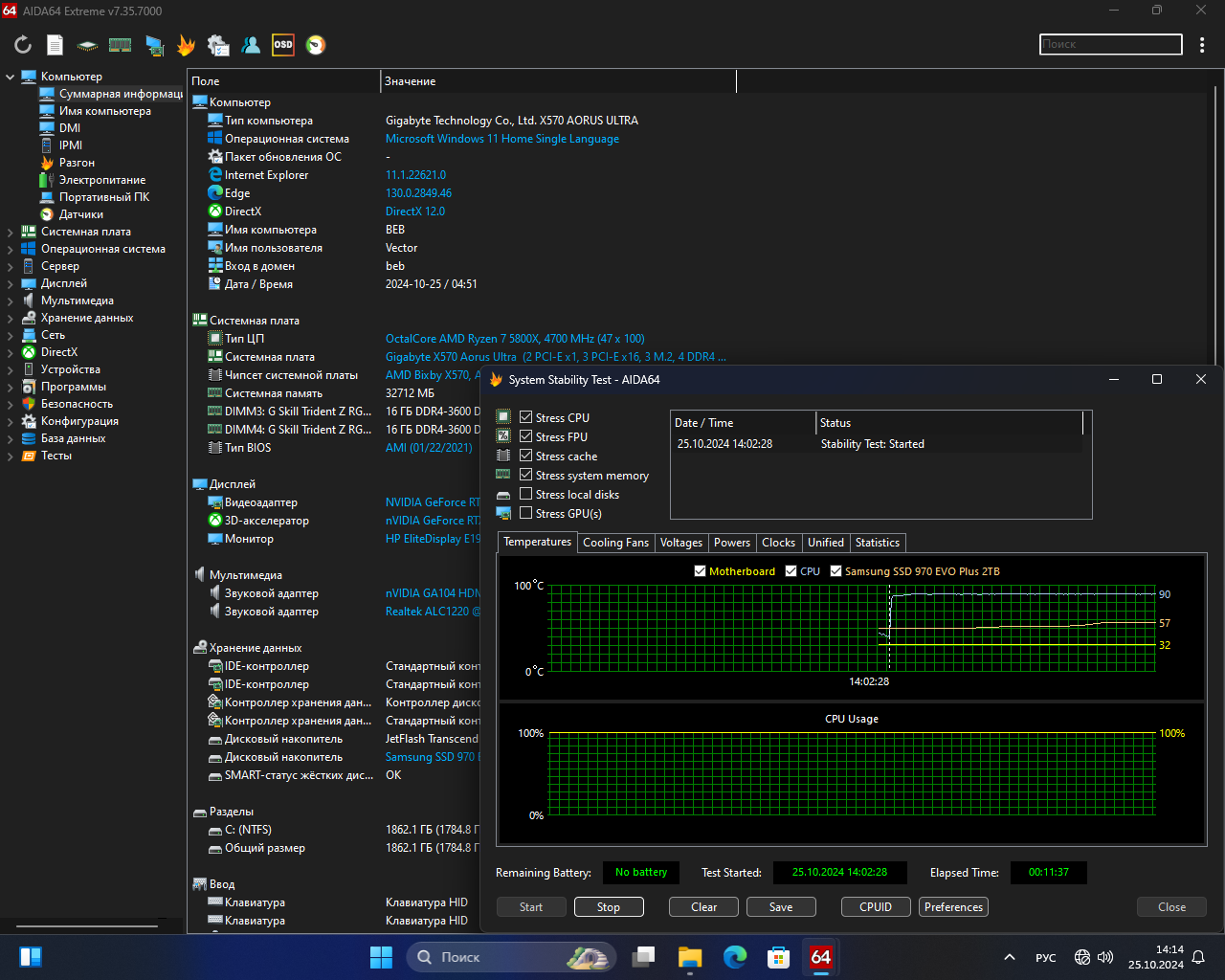Open Task View on the taskbar
This screenshot has height=980, width=1225.
click(644, 957)
